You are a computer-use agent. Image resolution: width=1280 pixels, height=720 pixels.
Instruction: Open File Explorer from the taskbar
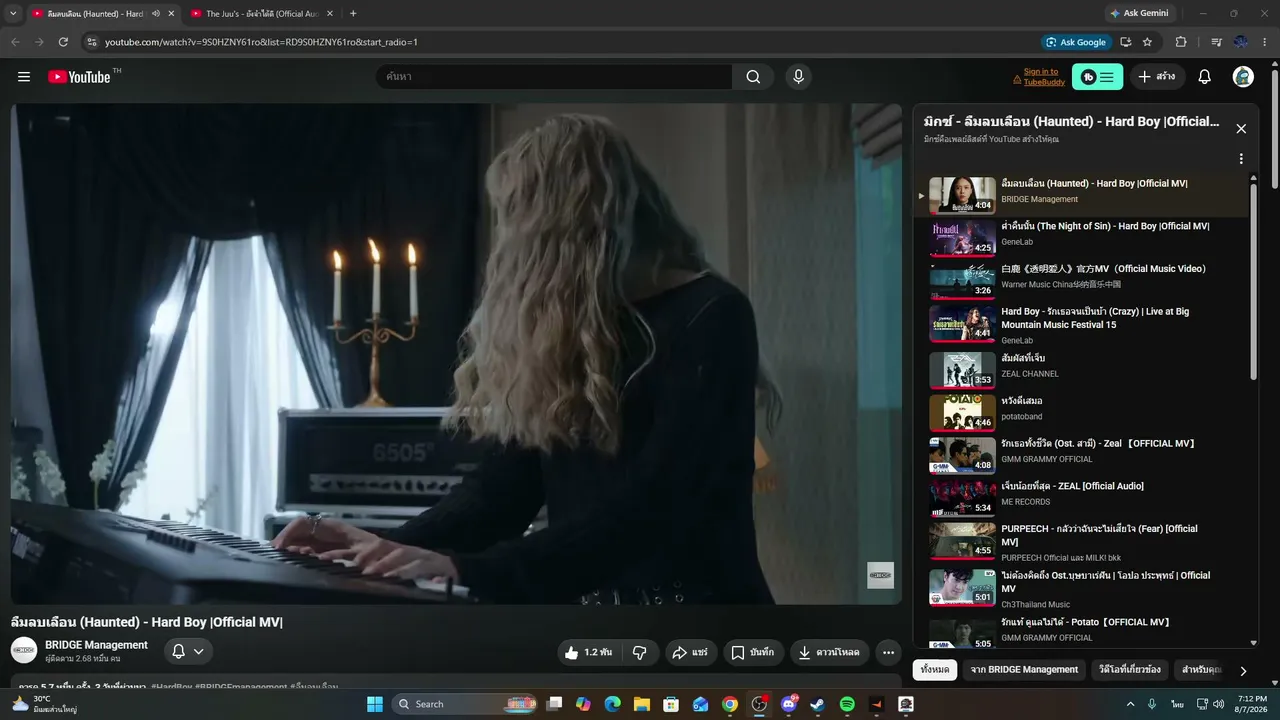(x=641, y=704)
